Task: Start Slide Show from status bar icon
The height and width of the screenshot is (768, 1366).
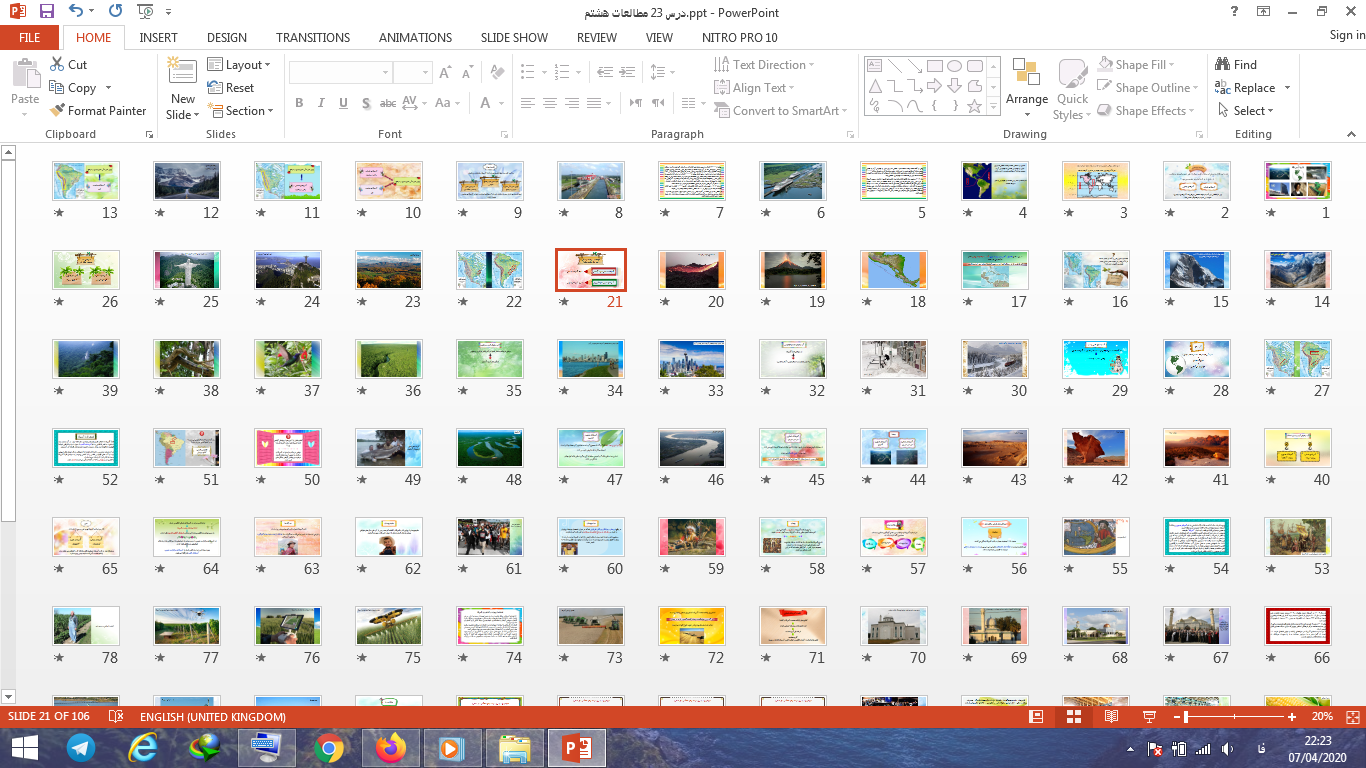Action: [1149, 717]
